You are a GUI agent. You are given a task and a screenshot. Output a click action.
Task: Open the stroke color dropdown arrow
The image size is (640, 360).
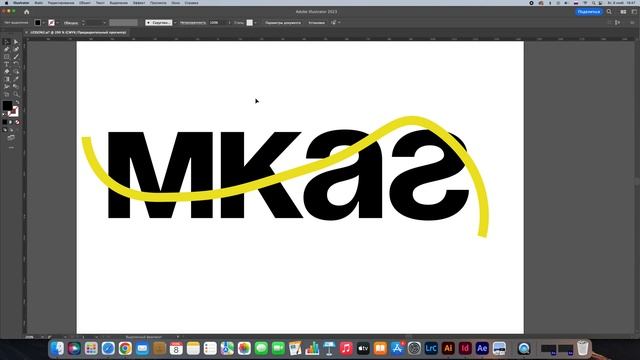57,22
